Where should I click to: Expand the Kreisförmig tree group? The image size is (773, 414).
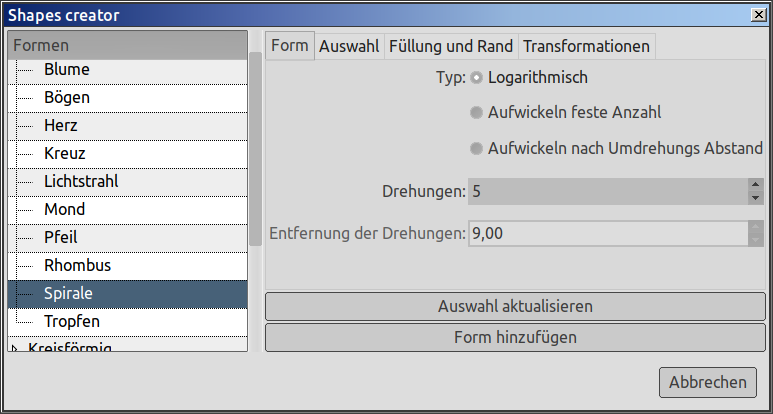point(14,348)
